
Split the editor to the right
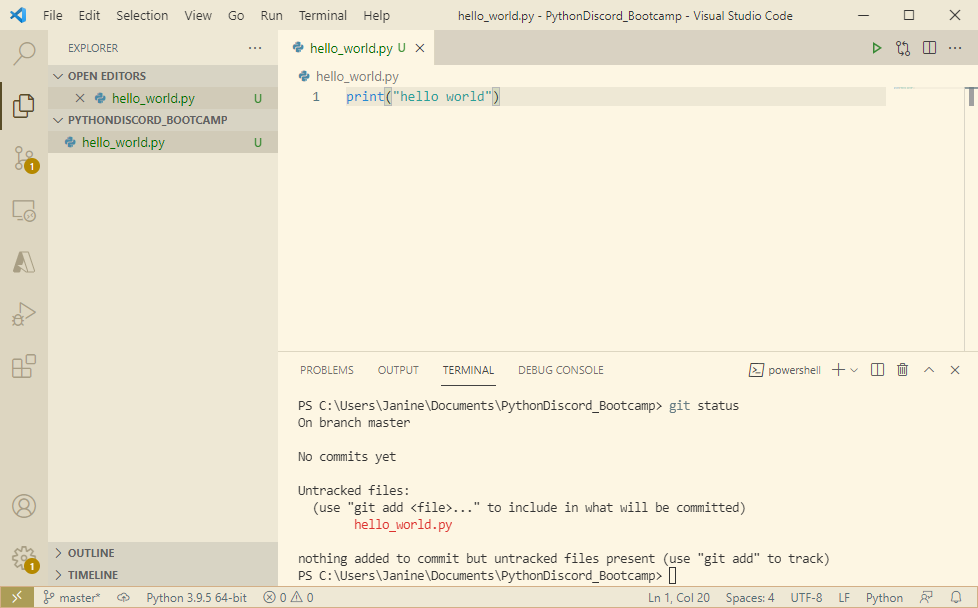(929, 48)
